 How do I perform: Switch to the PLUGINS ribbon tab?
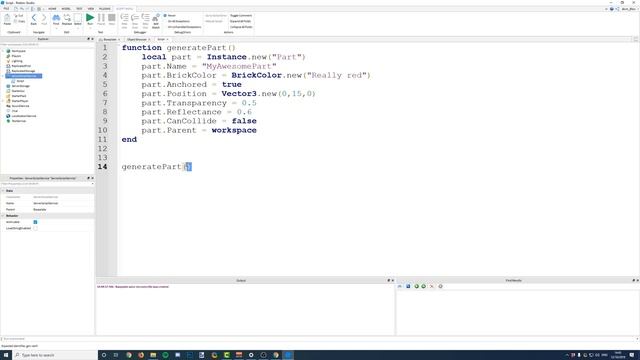(104, 9)
